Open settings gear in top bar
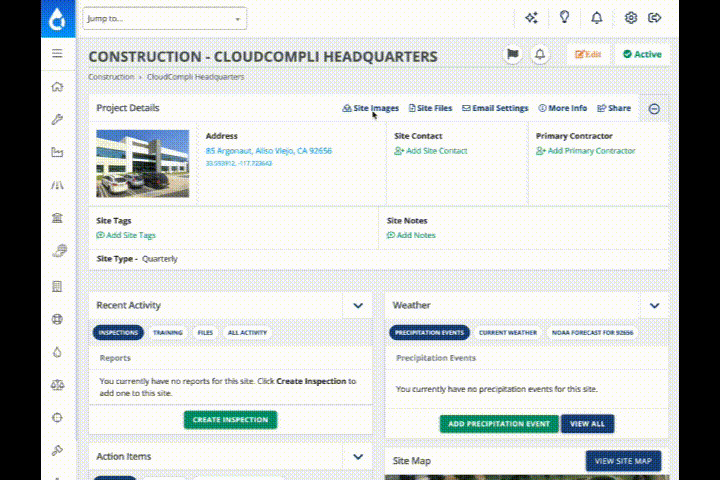The width and height of the screenshot is (720, 480). click(630, 18)
